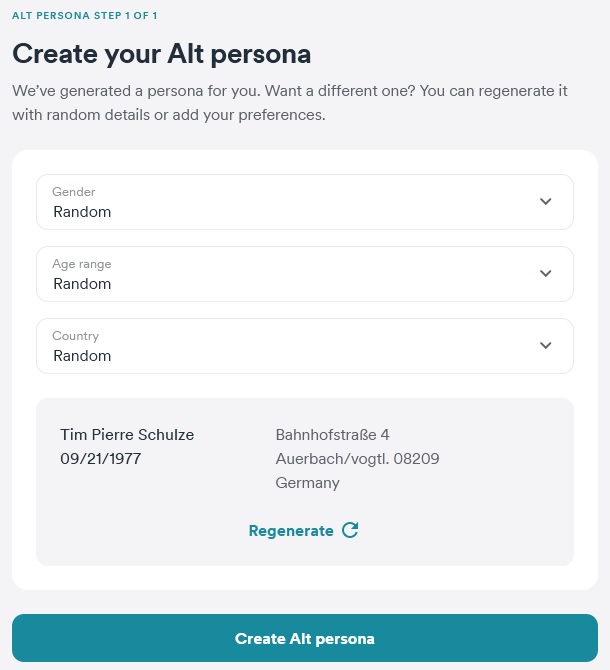Image resolution: width=610 pixels, height=670 pixels.
Task: Click the Create your Alt persona heading
Action: coord(161,54)
